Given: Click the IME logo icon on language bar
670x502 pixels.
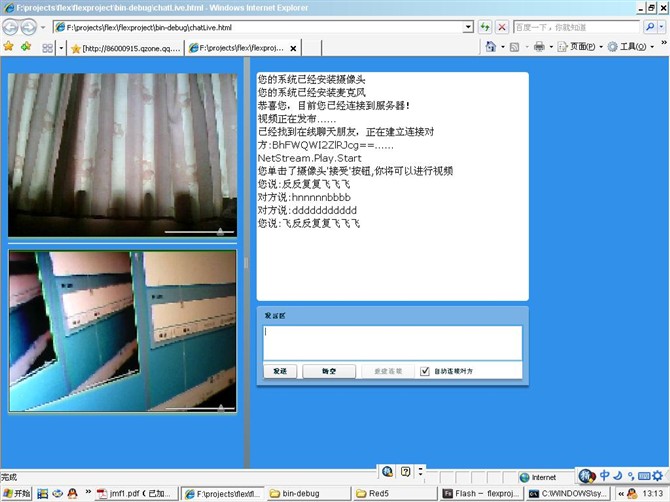Looking at the screenshot, I should point(587,475).
